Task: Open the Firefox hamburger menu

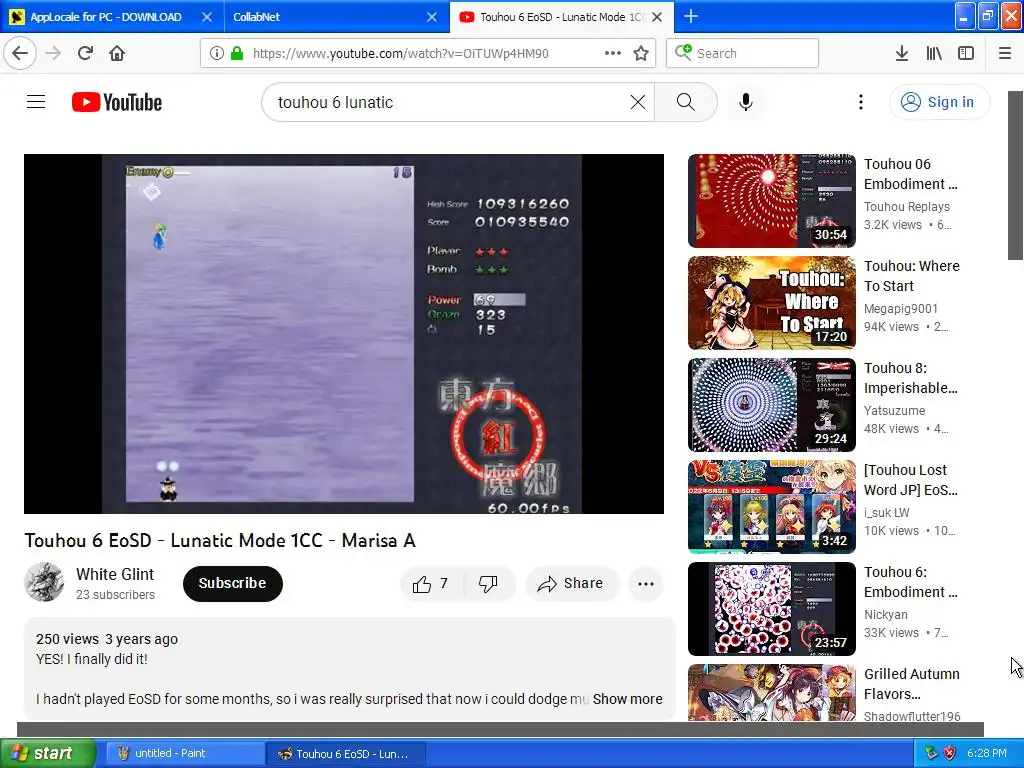Action: (1005, 53)
